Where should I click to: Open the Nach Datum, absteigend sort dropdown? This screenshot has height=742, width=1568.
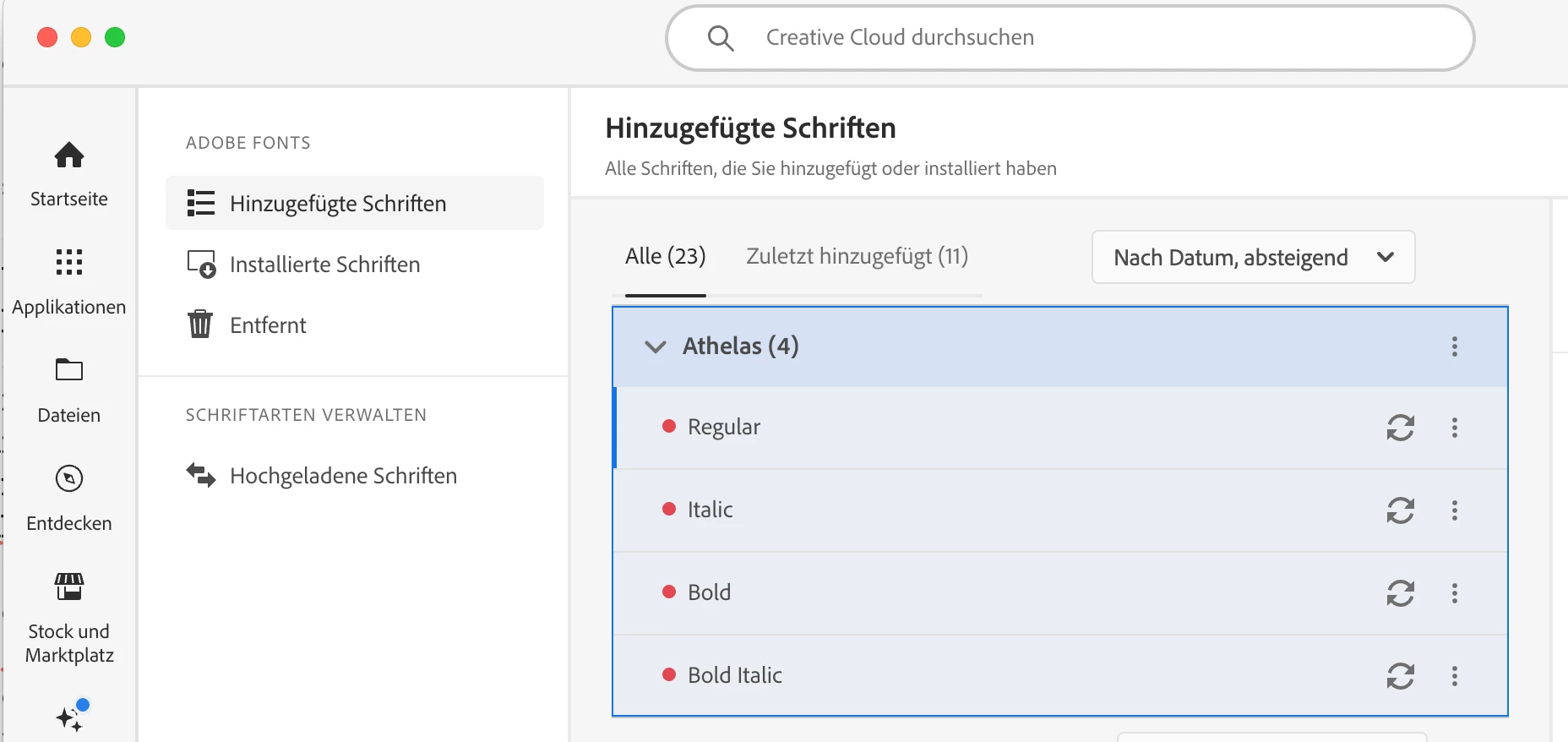[1253, 257]
